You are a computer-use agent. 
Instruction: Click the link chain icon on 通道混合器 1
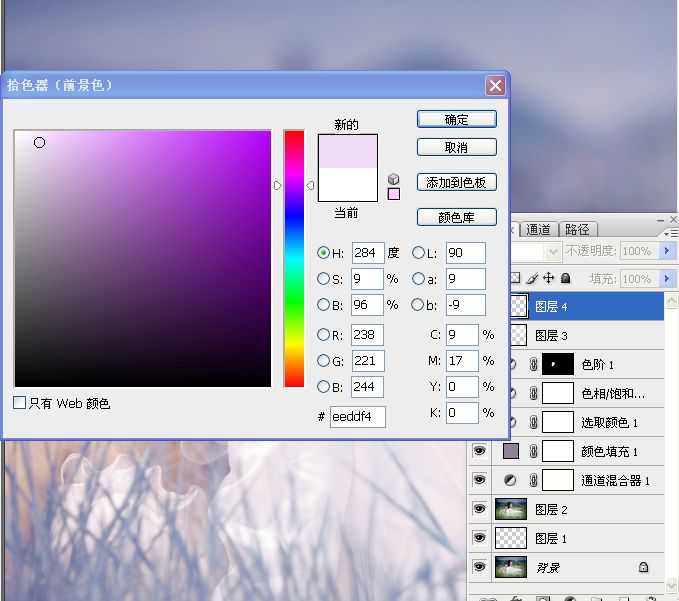coord(534,480)
